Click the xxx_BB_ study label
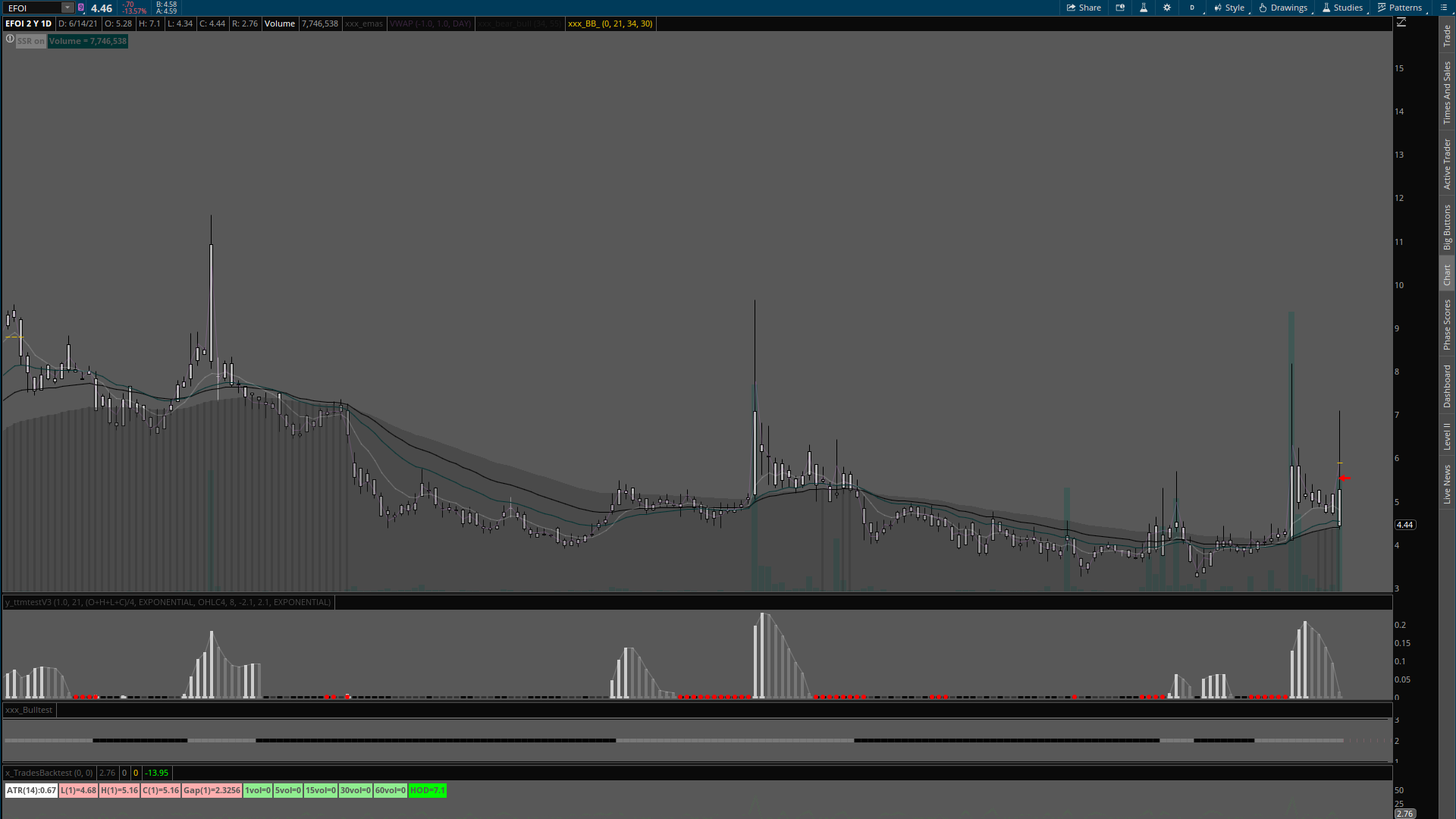The image size is (1456, 819). tap(610, 24)
